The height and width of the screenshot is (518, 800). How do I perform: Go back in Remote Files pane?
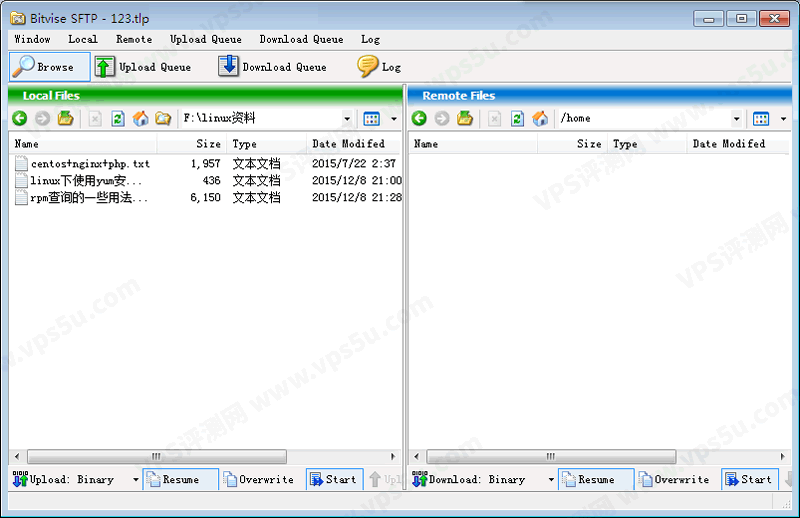[419, 118]
